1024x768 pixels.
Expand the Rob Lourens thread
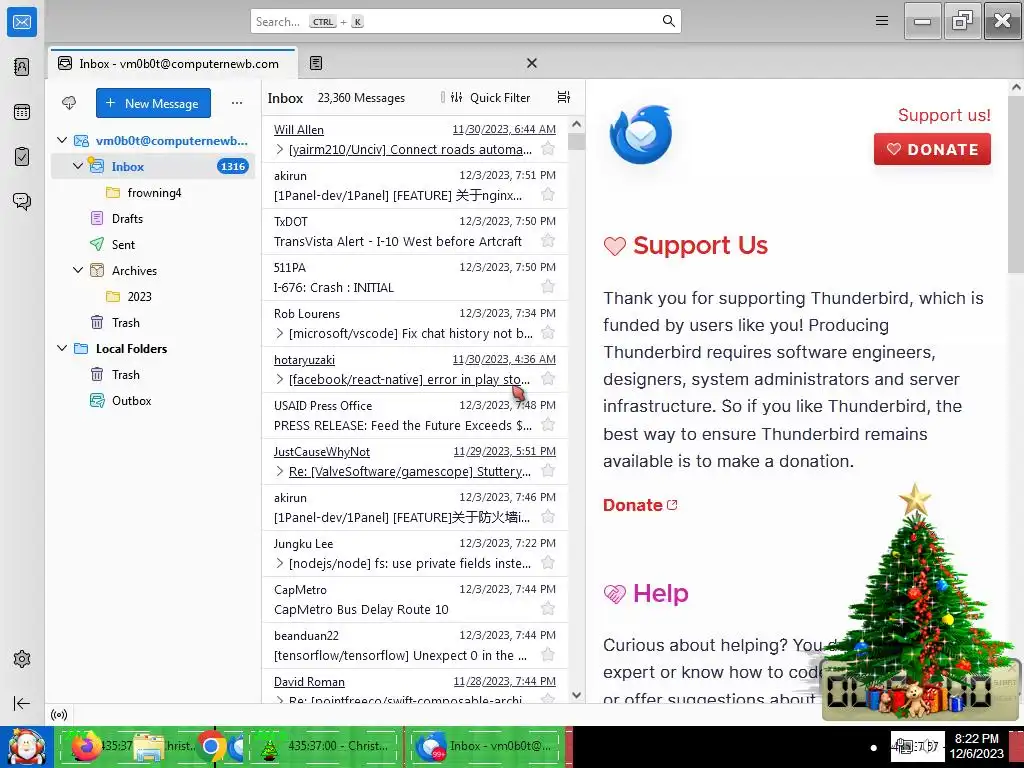point(280,334)
